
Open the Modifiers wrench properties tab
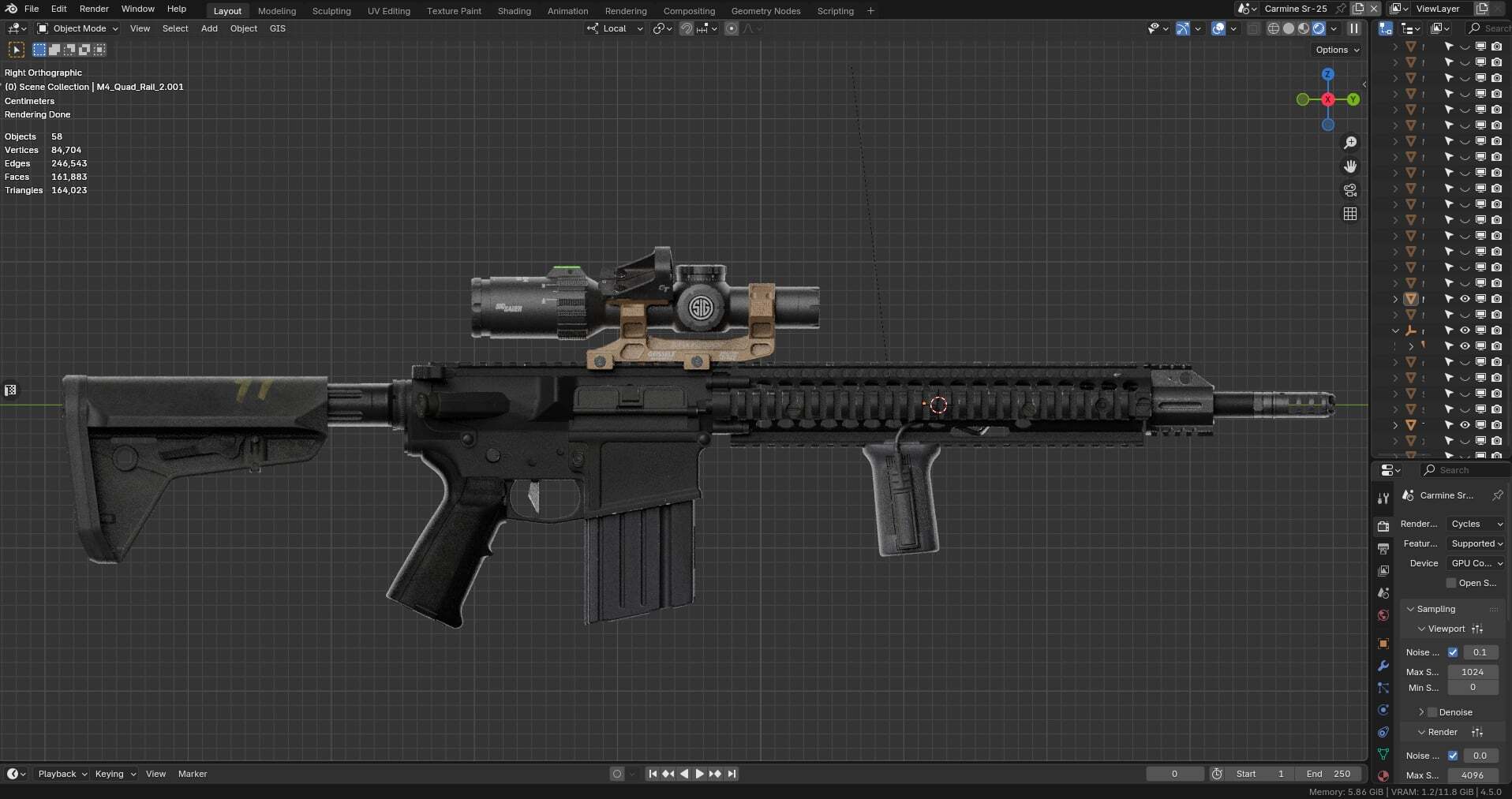click(x=1383, y=666)
